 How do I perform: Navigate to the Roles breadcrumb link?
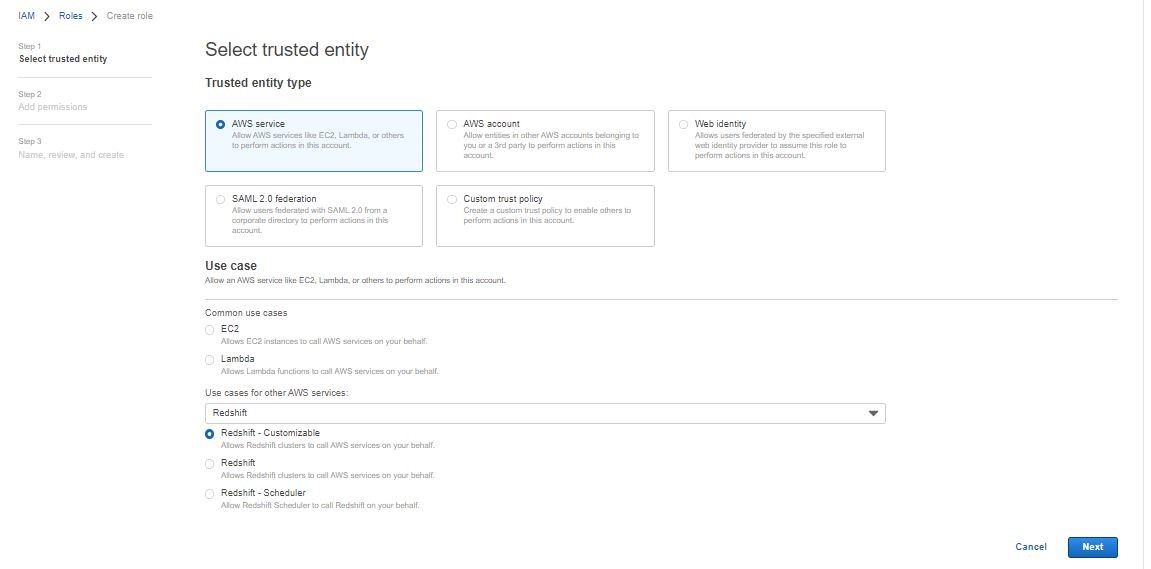[71, 16]
